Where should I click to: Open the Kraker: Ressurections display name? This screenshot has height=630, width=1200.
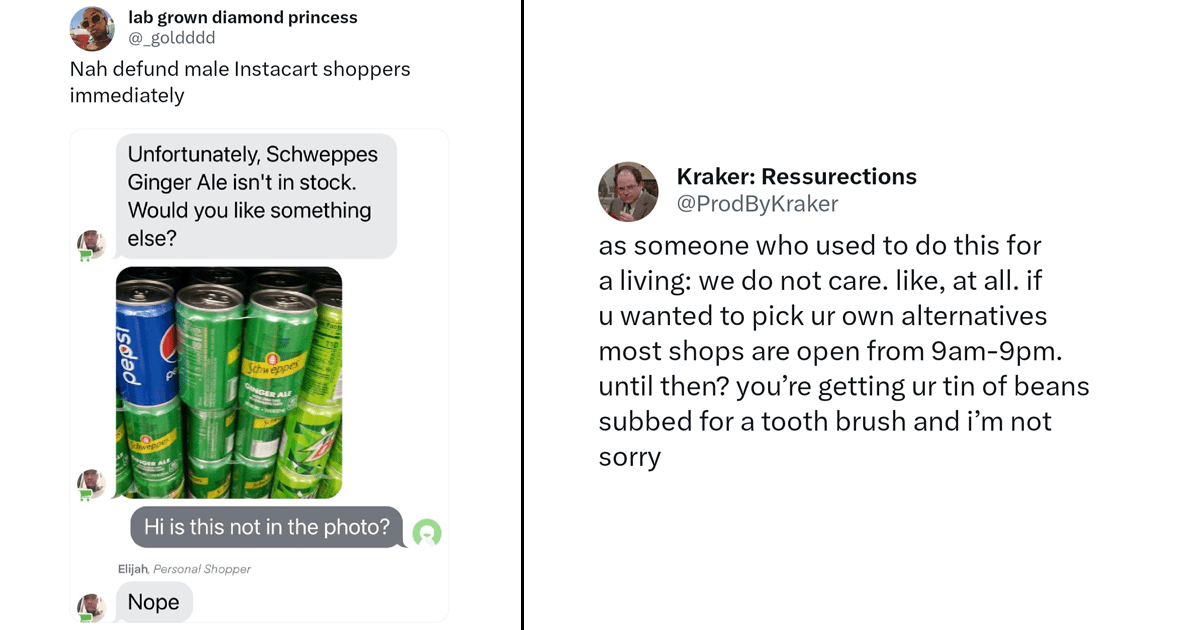point(796,177)
